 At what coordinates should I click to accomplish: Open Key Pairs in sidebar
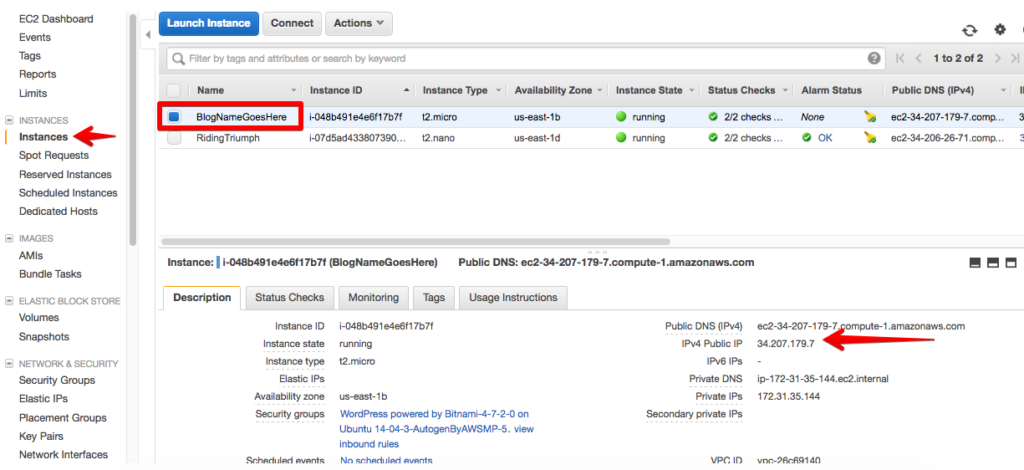41,436
